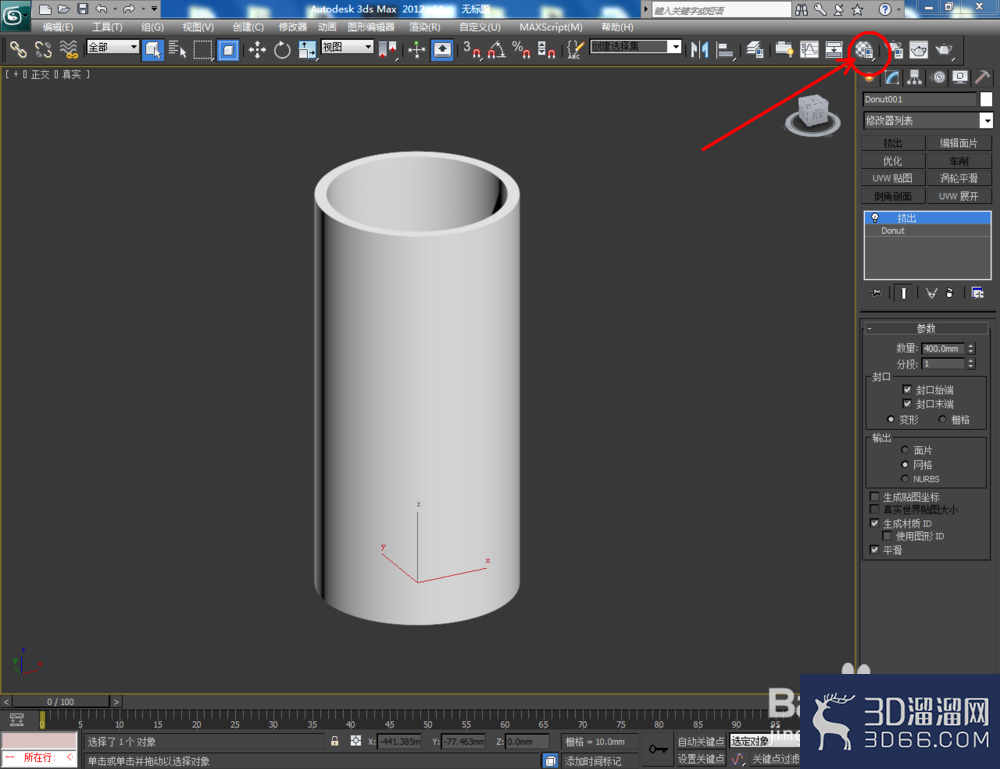Toggle the Spinner Snap button
This screenshot has height=769, width=1000.
546,50
